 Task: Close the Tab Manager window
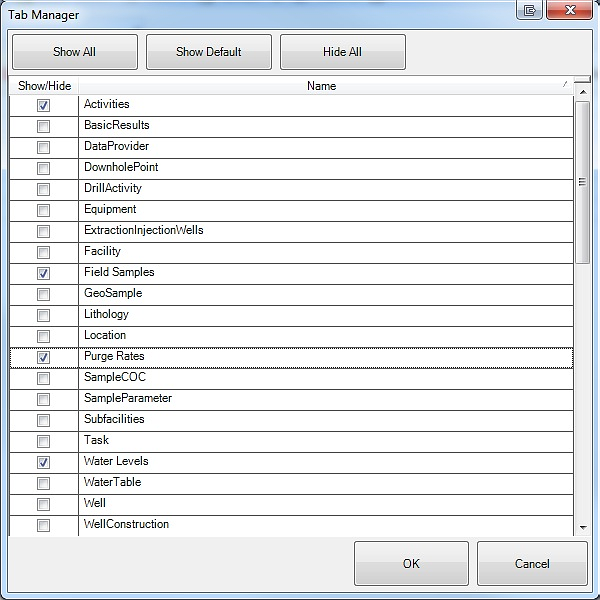click(x=570, y=10)
